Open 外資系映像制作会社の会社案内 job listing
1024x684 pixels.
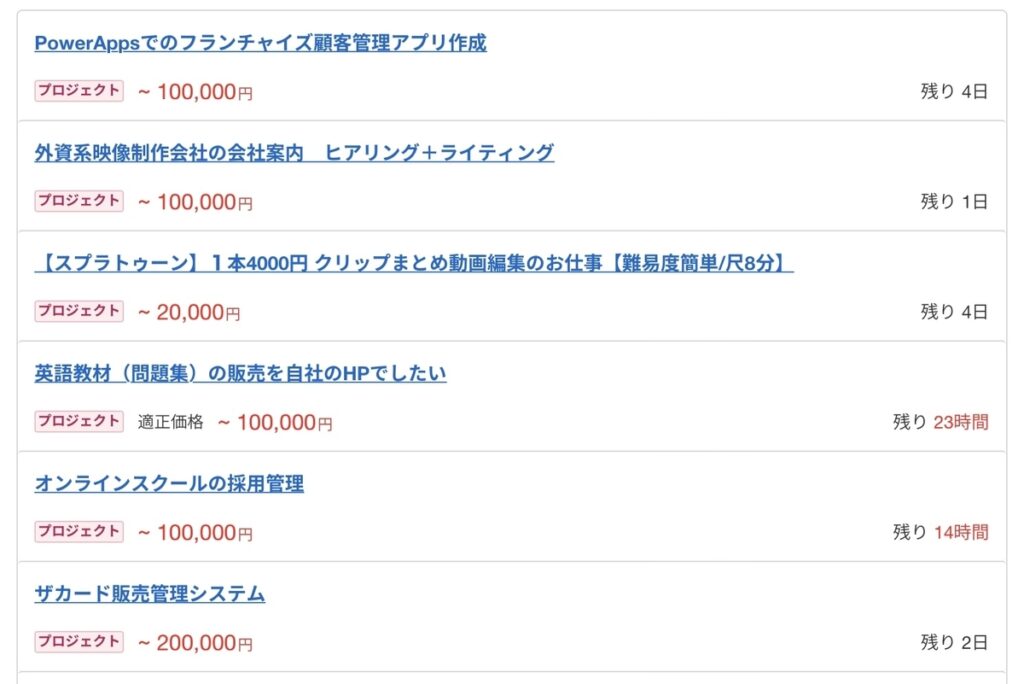(x=294, y=153)
